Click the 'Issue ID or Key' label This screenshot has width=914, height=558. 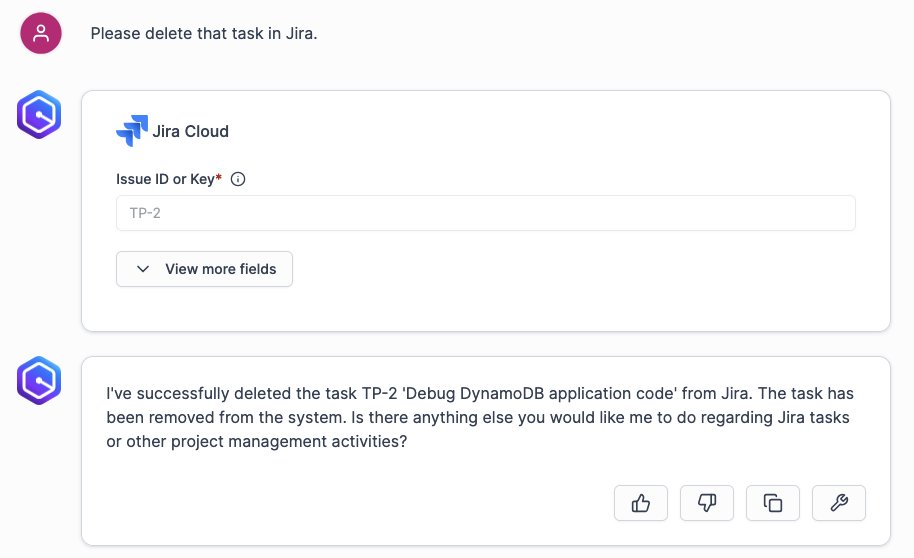point(166,179)
